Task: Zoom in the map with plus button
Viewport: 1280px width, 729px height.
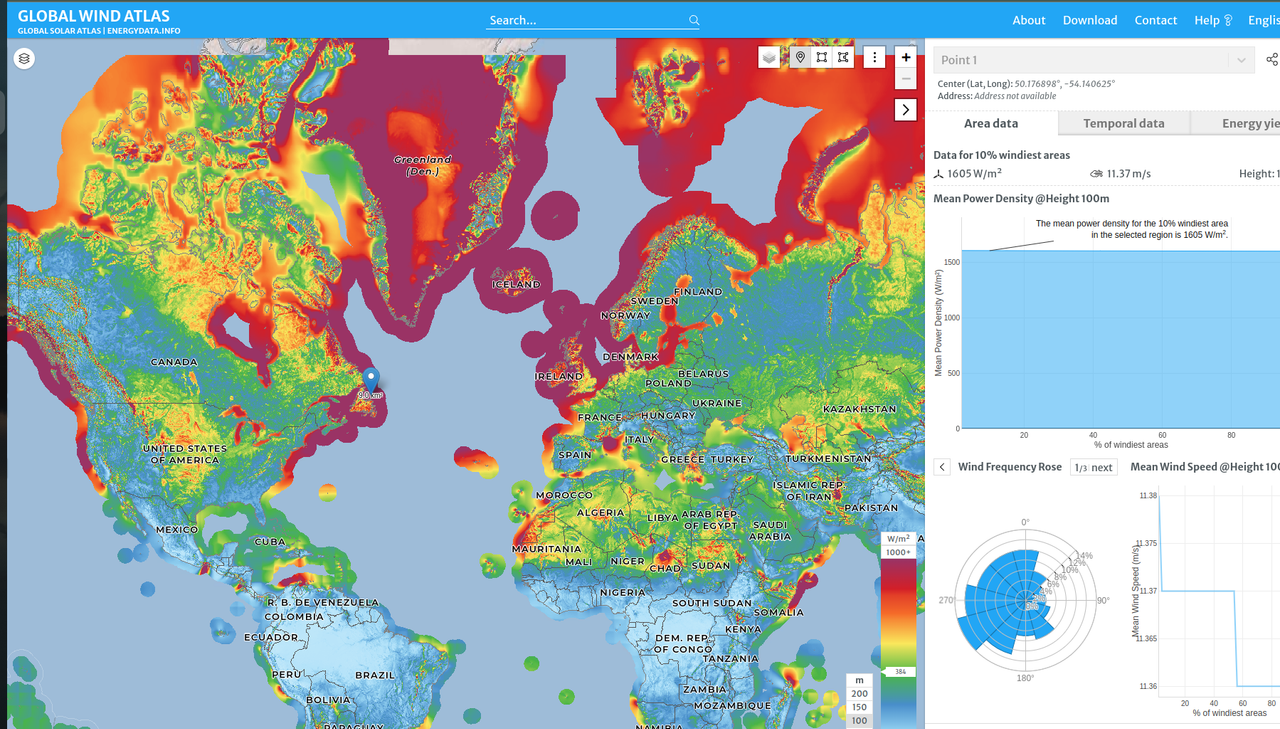Action: pyautogui.click(x=906, y=57)
